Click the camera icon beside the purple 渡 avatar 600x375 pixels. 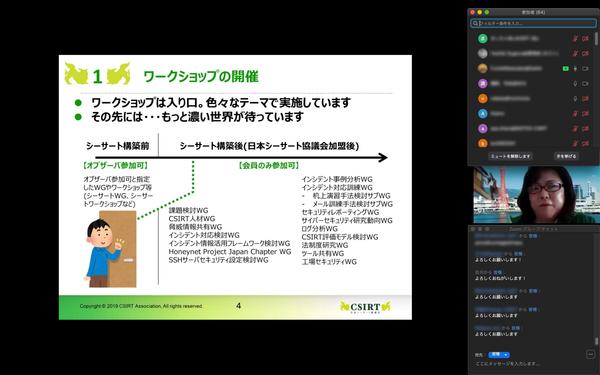[x=585, y=83]
